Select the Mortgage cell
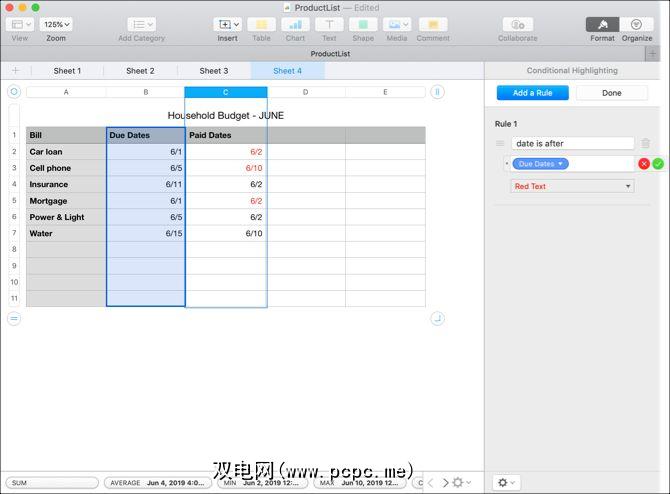Screen dimensions: 670x494 point(66,201)
